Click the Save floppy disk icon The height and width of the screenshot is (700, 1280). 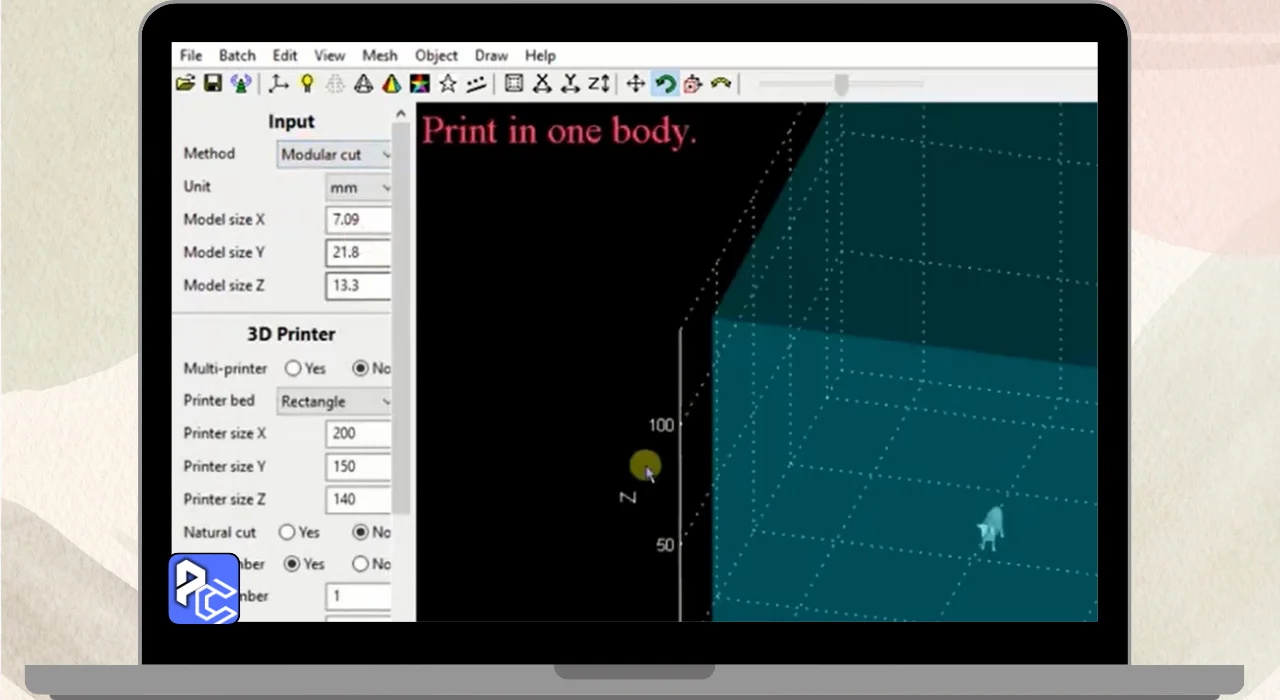tap(212, 84)
